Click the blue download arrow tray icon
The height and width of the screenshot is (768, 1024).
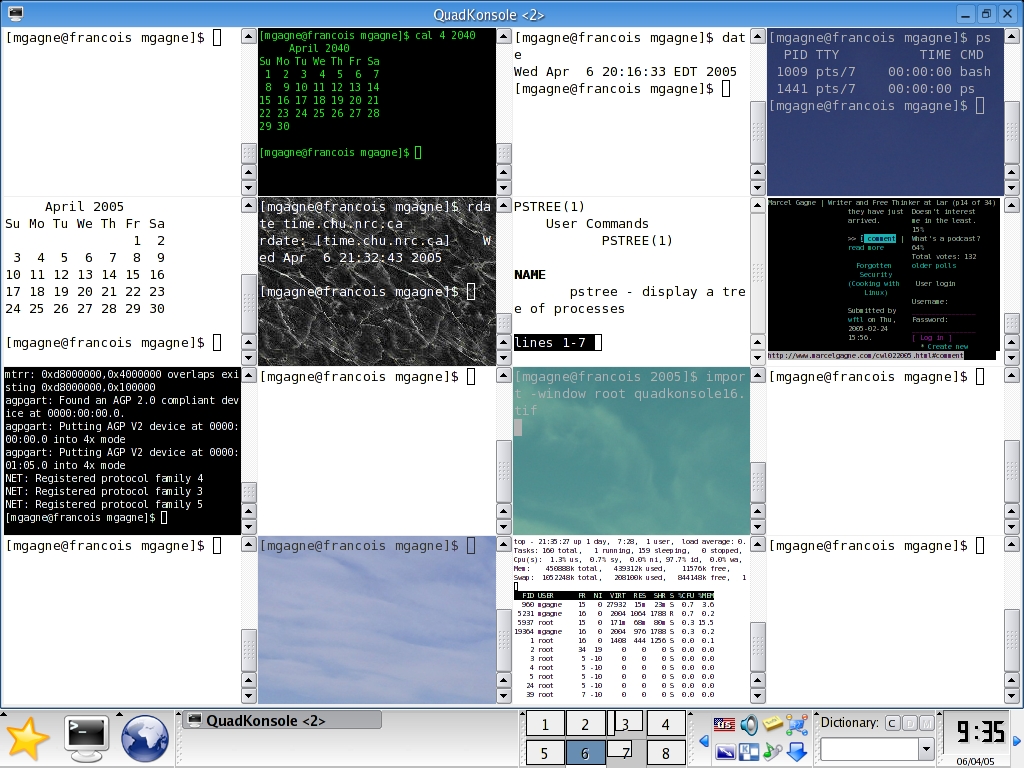(x=797, y=751)
